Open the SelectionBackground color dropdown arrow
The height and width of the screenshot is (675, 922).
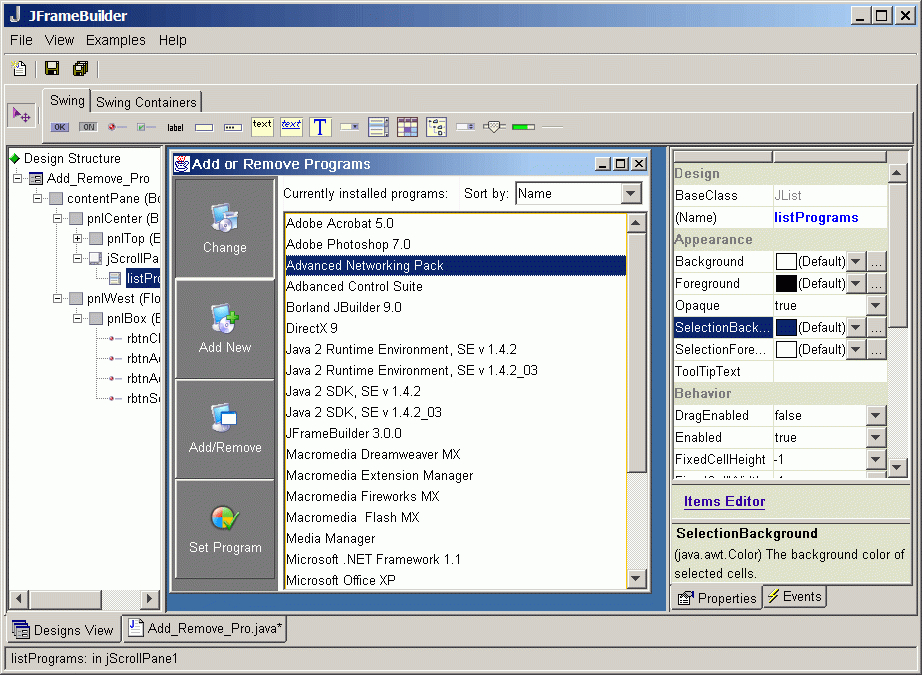coord(856,328)
